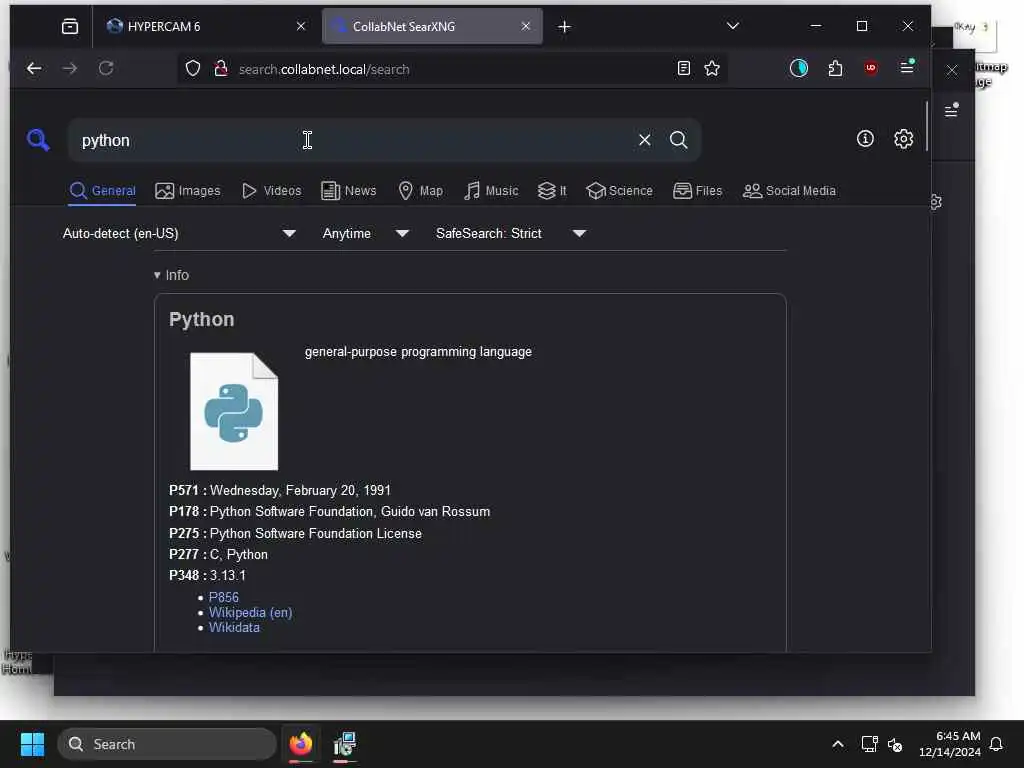The image size is (1024, 768).
Task: Click the version '3.13.1' value
Action: 227,575
